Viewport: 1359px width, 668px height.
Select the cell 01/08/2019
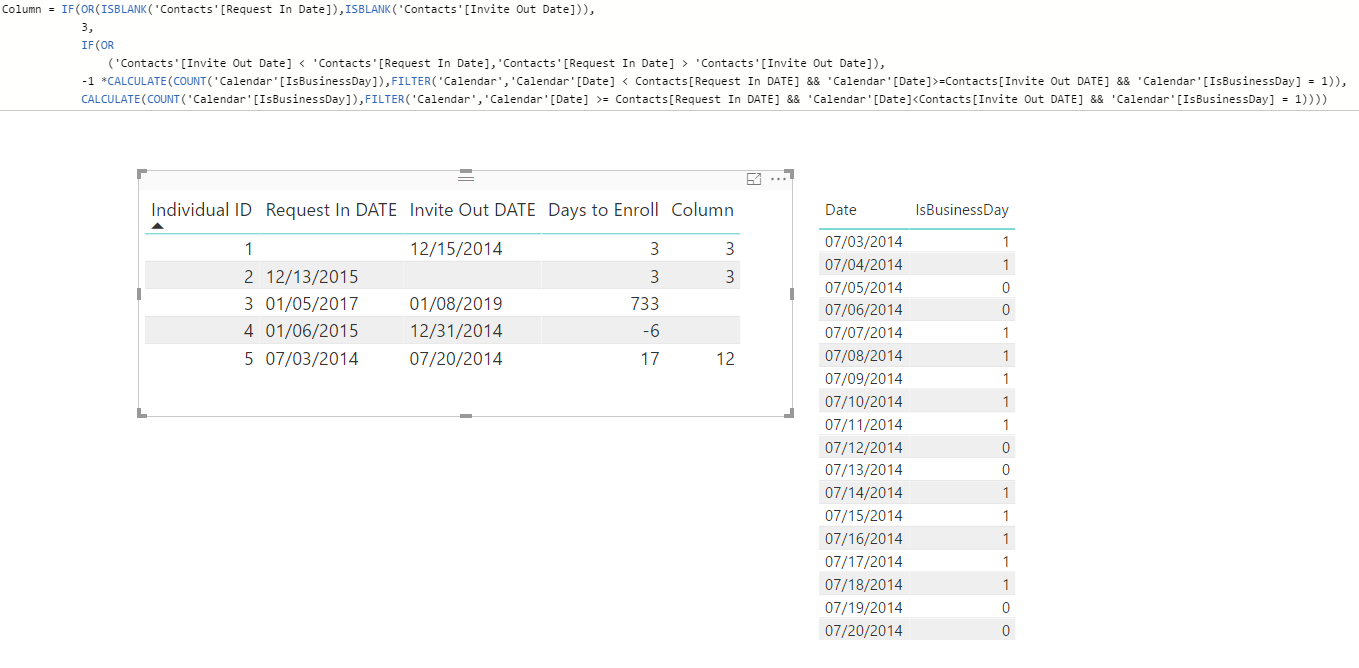[x=456, y=303]
